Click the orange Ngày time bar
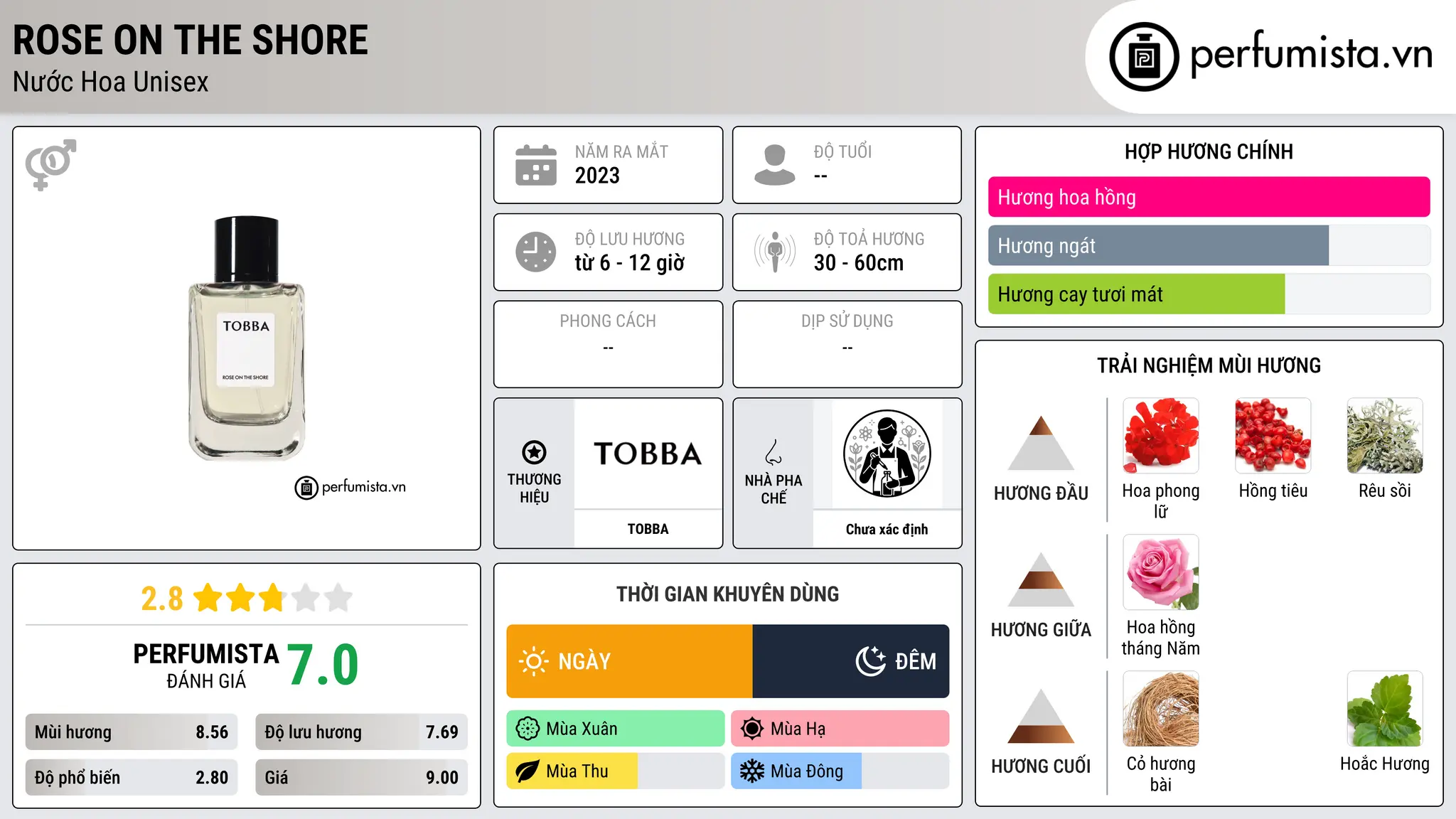 tap(630, 661)
